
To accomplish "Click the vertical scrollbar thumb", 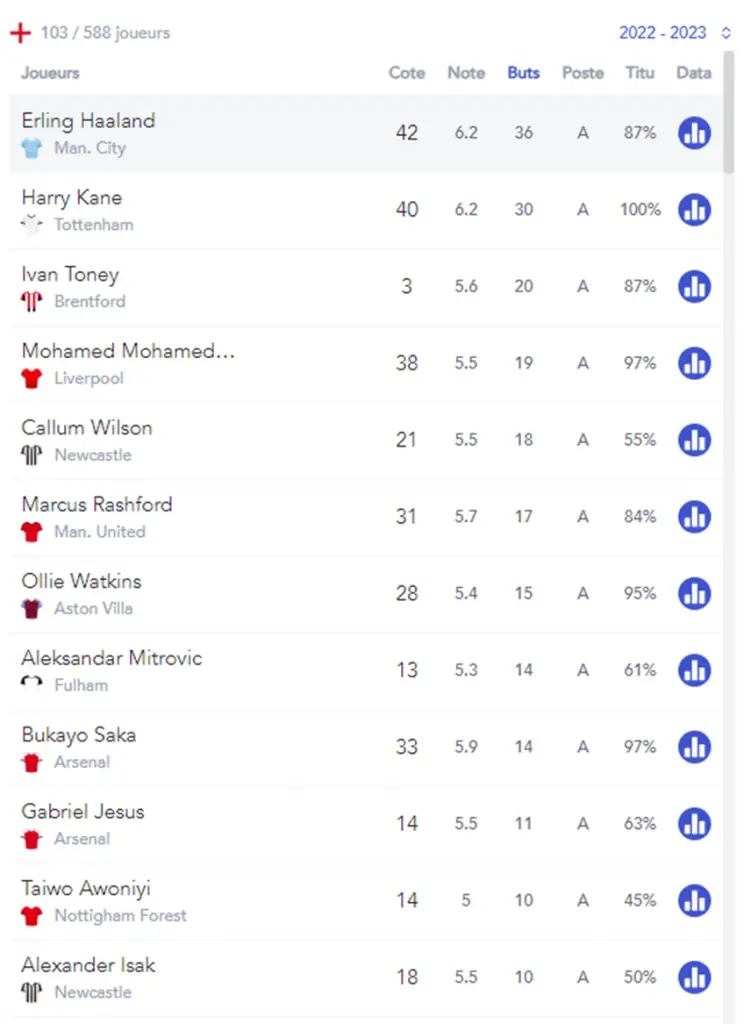I will tap(728, 112).
